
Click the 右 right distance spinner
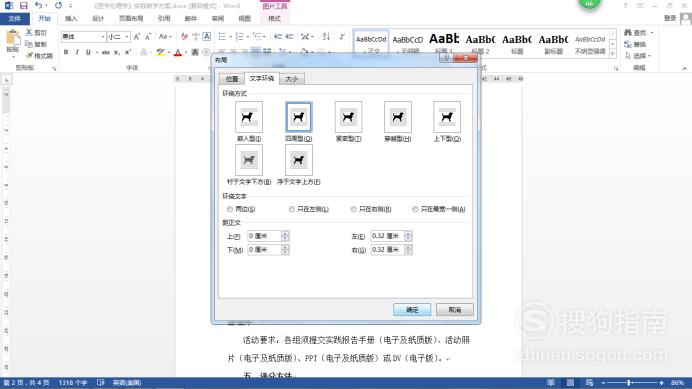408,250
